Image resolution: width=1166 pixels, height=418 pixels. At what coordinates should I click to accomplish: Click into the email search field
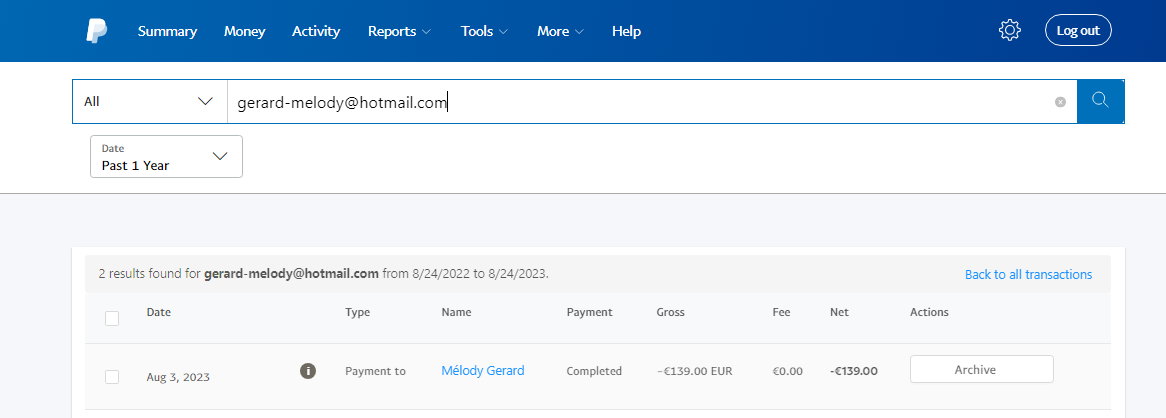click(x=640, y=102)
